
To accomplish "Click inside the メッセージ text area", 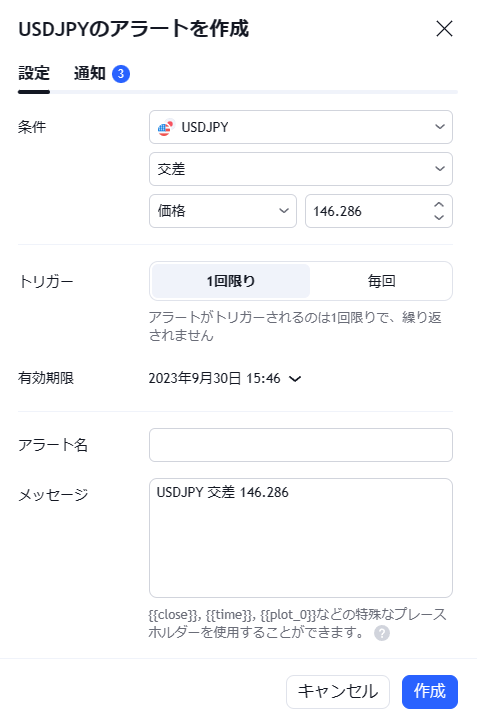I will (x=301, y=538).
